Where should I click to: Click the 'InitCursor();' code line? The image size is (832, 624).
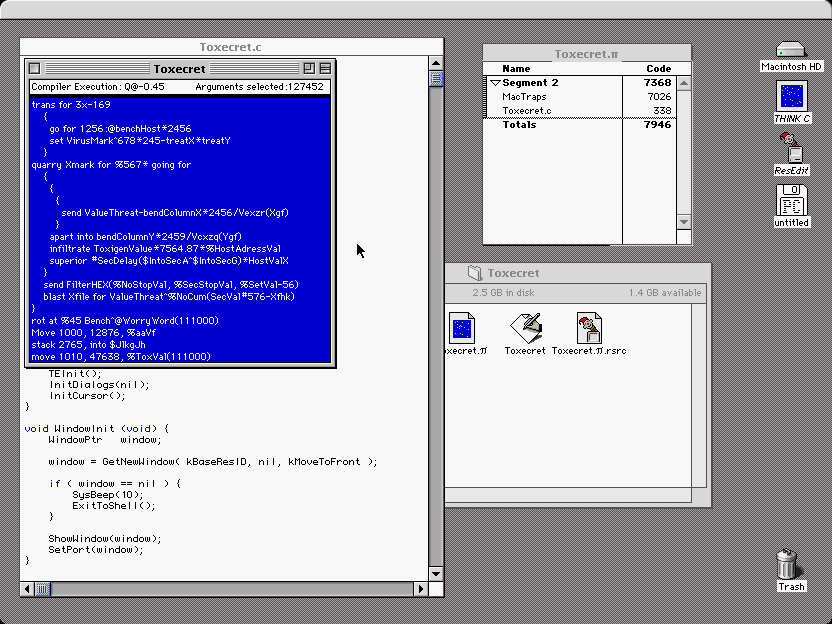click(x=88, y=396)
